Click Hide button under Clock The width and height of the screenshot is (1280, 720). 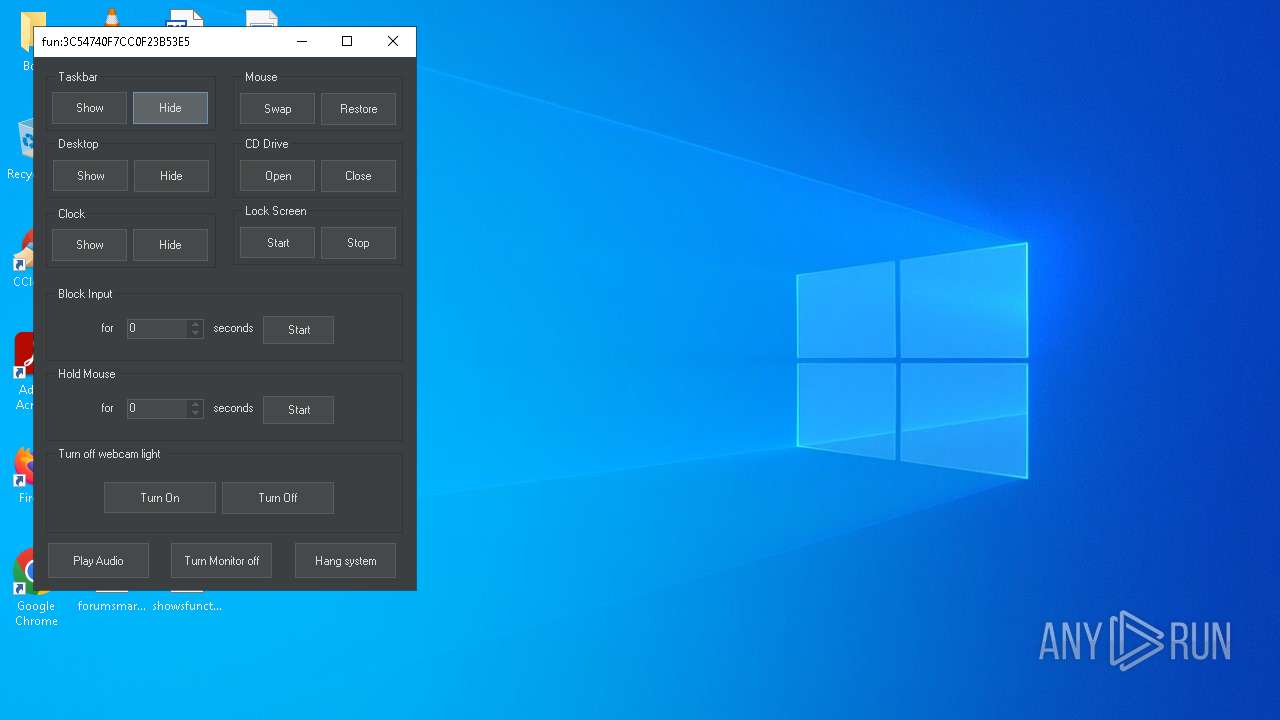170,245
